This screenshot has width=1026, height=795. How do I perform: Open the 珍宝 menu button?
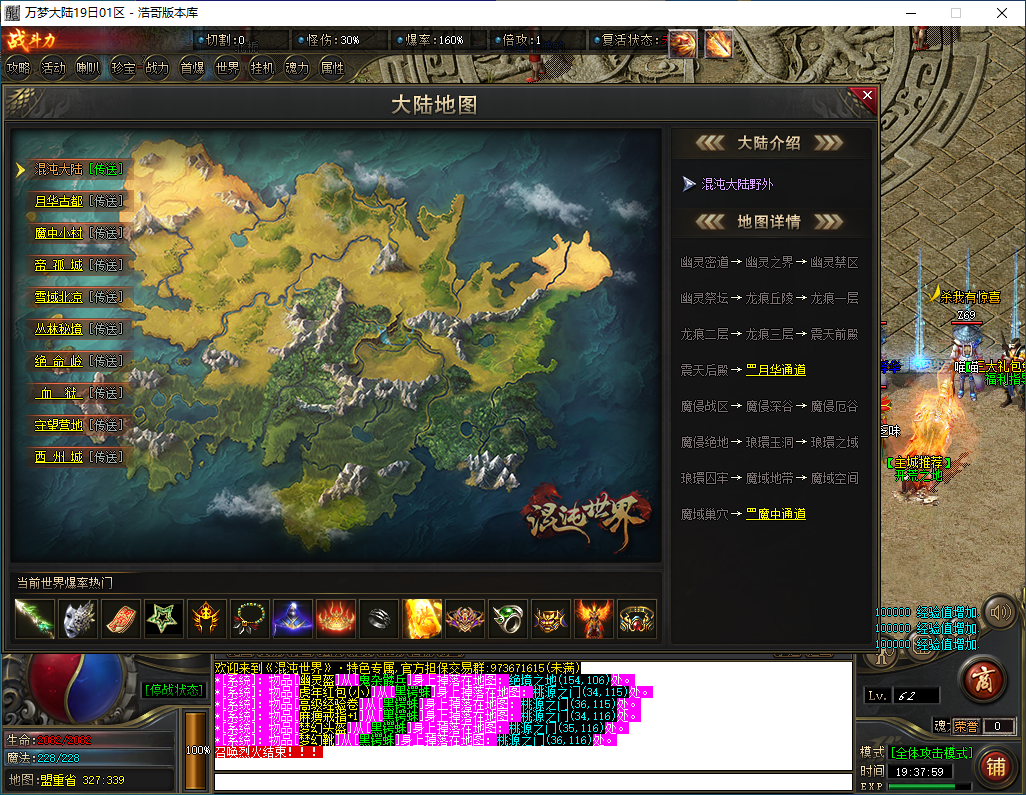123,67
